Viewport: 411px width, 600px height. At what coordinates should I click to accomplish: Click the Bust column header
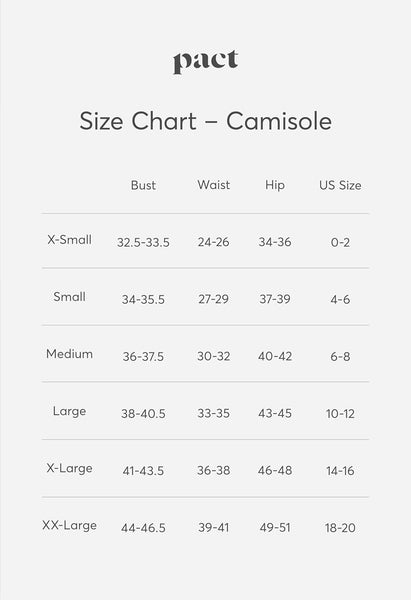coord(143,185)
